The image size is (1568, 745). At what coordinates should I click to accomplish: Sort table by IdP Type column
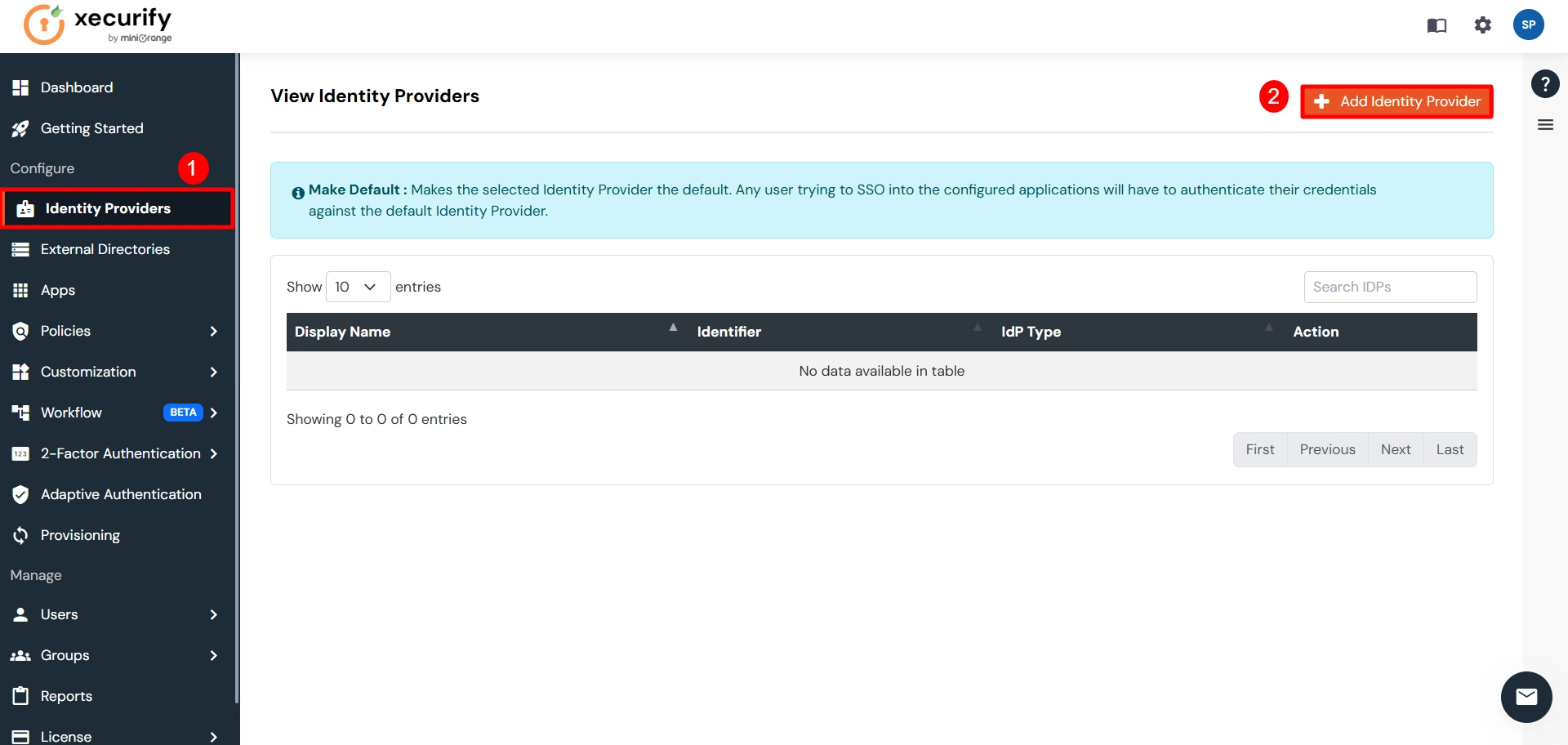coord(1138,332)
